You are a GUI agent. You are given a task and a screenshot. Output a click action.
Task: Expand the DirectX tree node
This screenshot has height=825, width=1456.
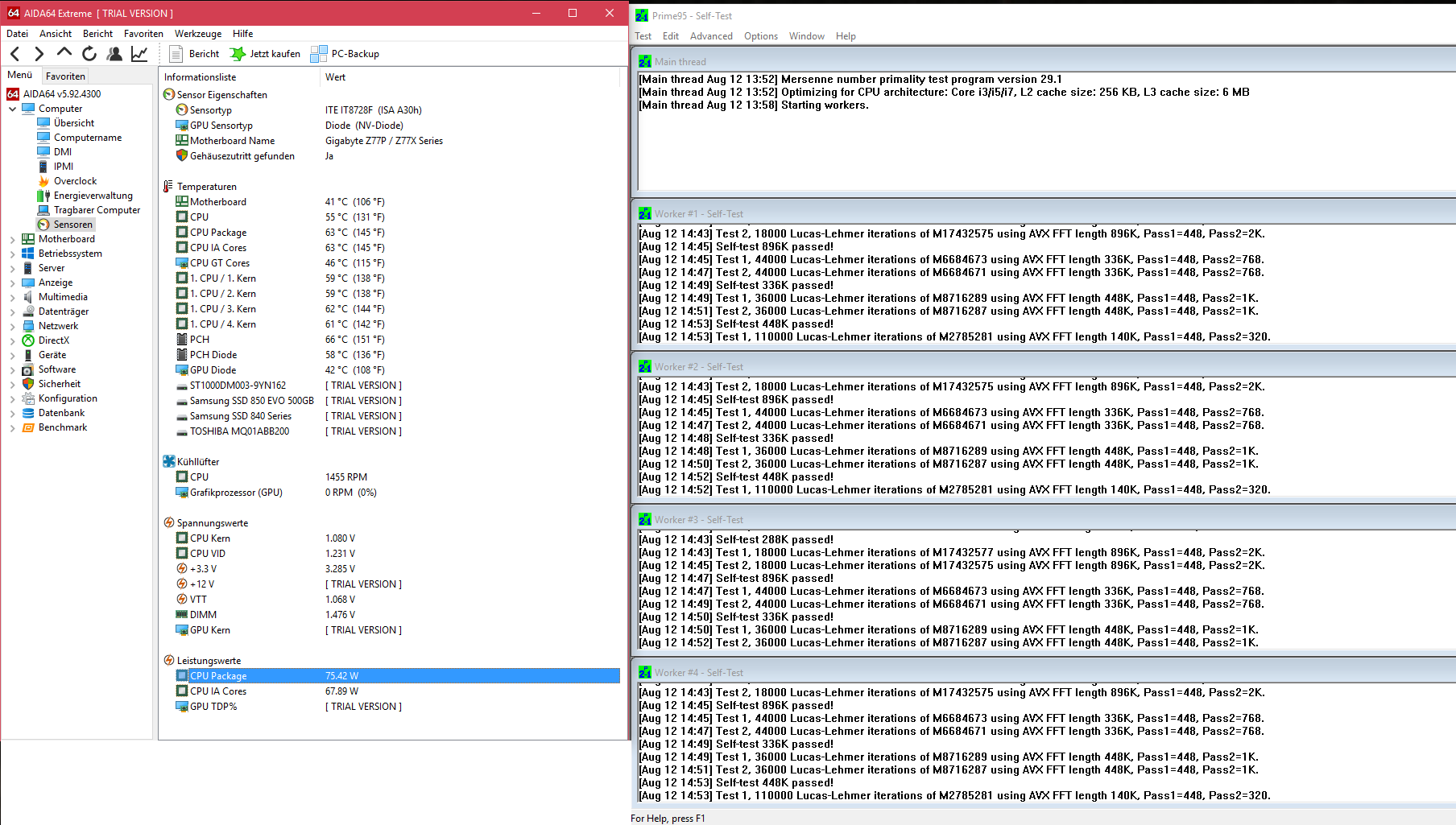coord(13,340)
